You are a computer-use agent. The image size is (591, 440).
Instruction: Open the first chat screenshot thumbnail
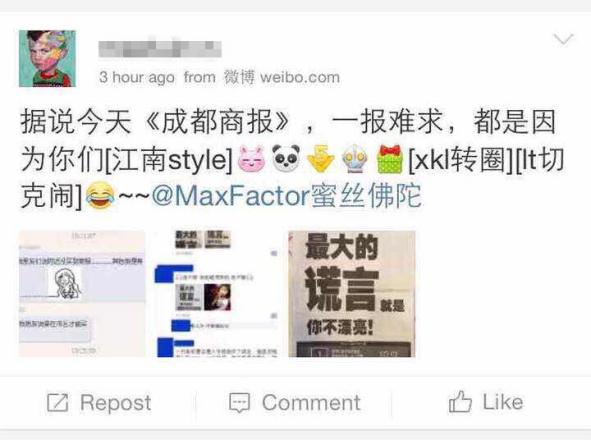(82, 294)
